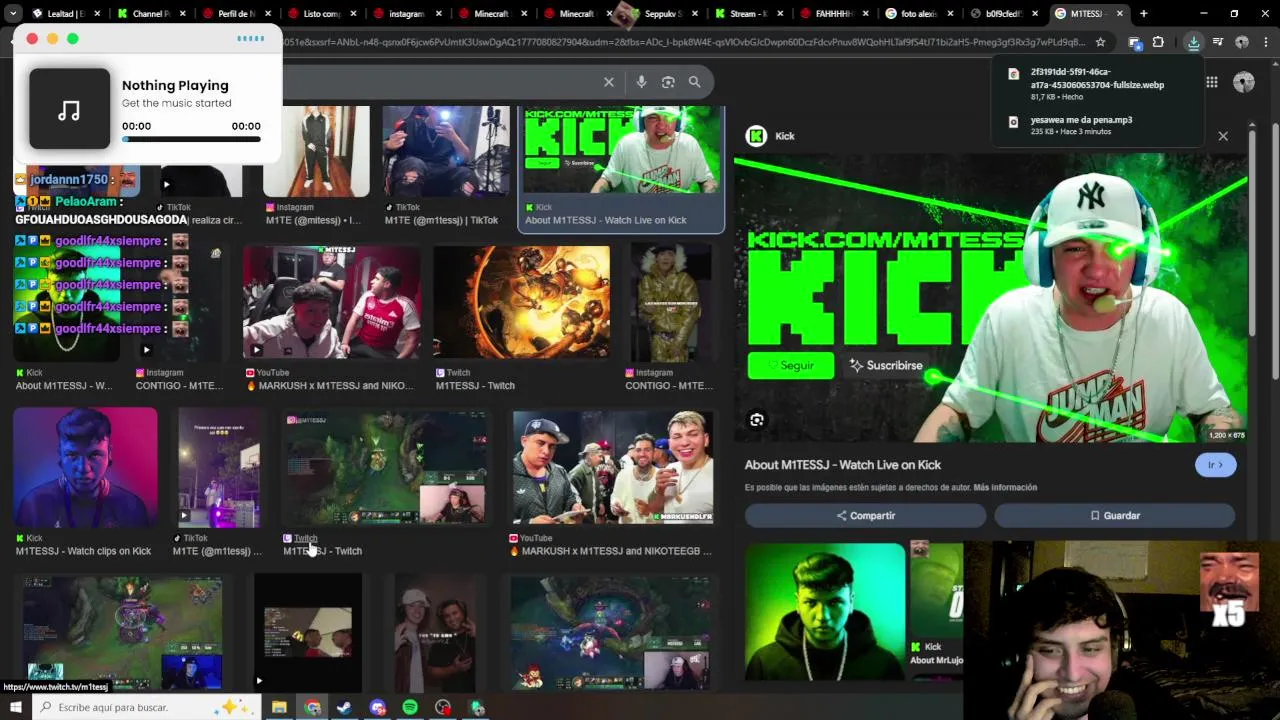Open Google Lens image search icon
This screenshot has height=720, width=1280.
click(x=668, y=82)
